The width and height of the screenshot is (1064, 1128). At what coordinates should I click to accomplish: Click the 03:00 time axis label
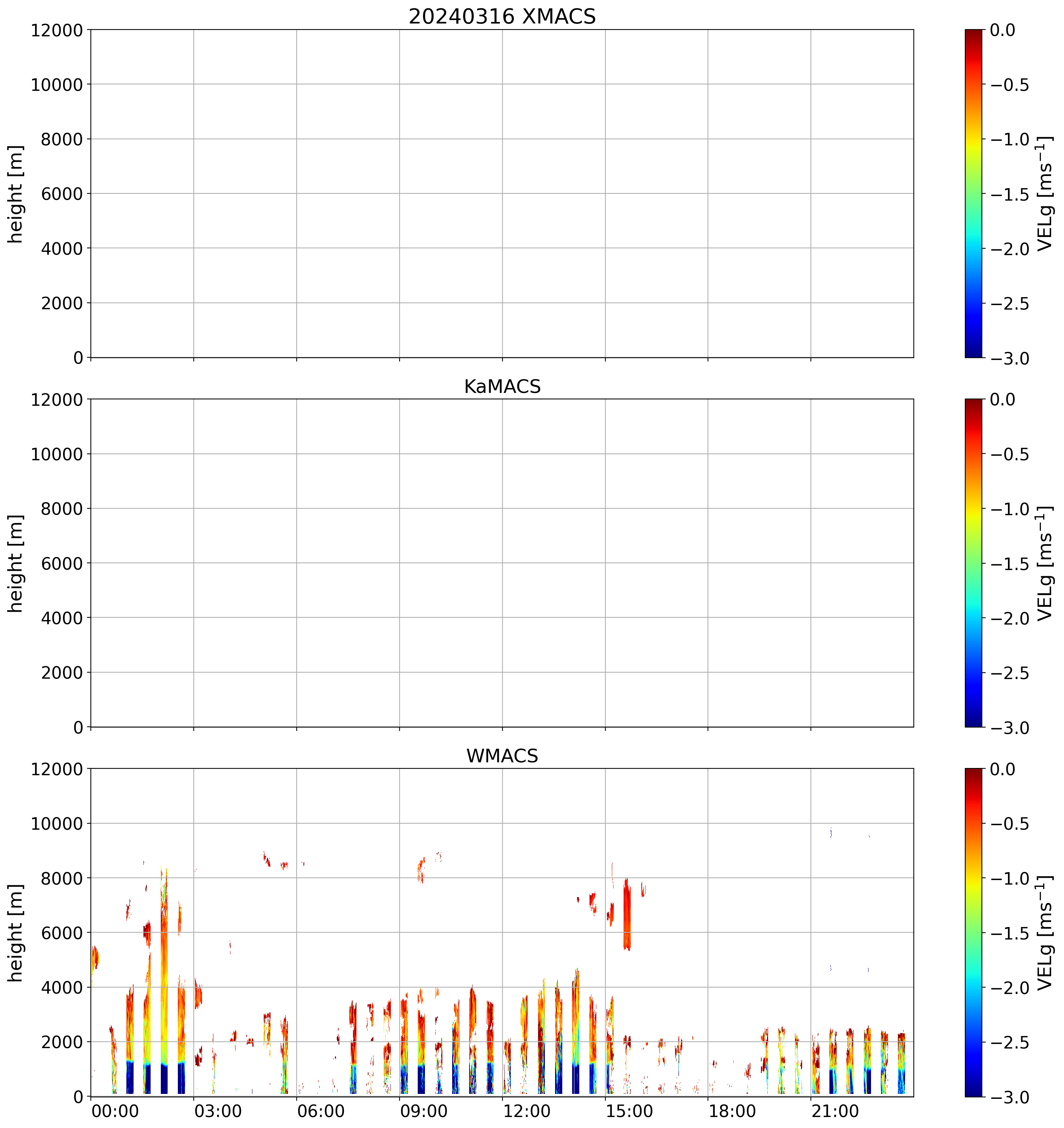[218, 1111]
